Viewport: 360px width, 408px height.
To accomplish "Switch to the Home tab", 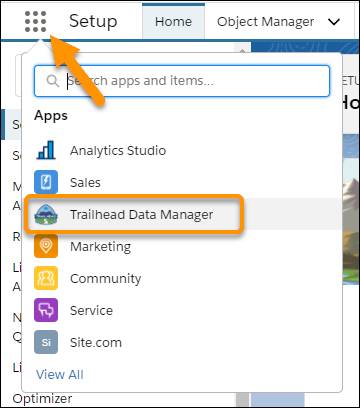I will tap(173, 22).
